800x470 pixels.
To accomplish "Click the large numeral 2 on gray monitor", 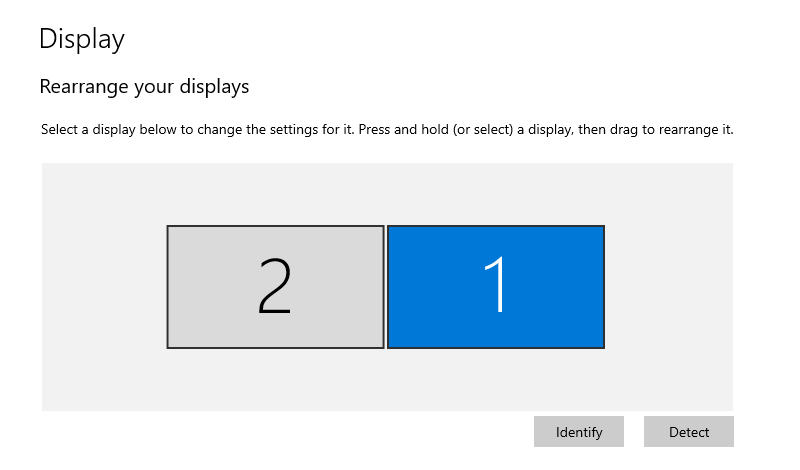I will pos(275,285).
